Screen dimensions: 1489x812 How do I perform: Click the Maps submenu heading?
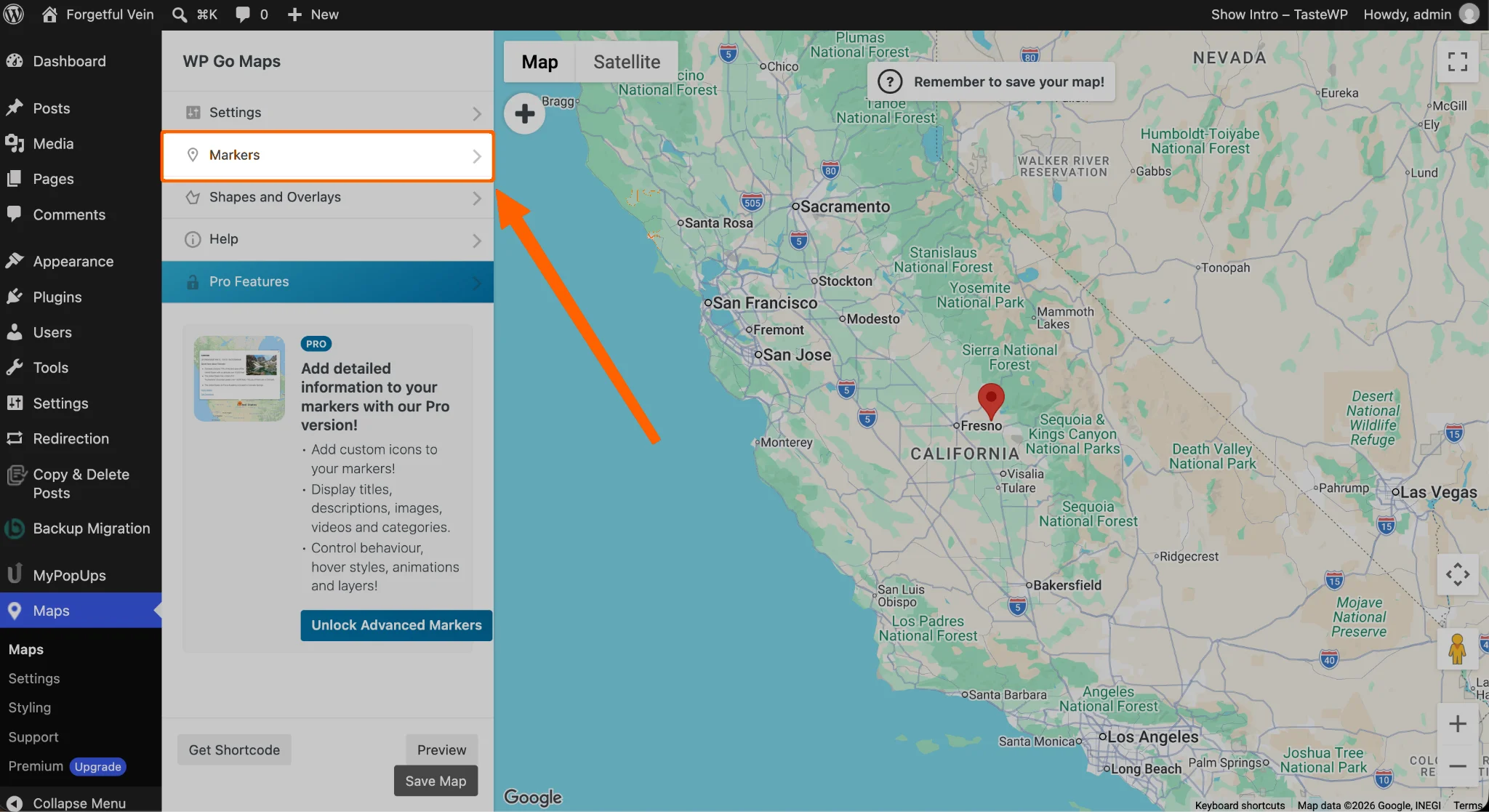point(26,650)
